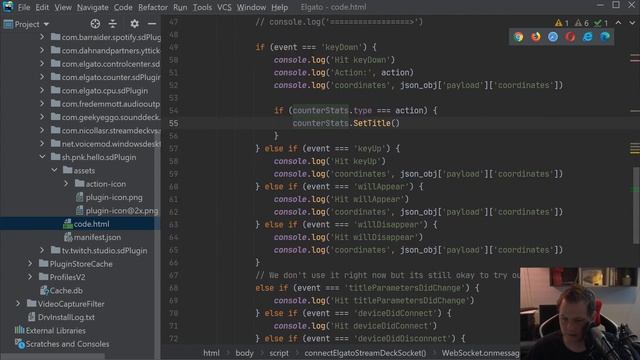Collapse sh.pnk.hello.sdPlugin folder
Screen dimensions: 640x360
[42, 157]
